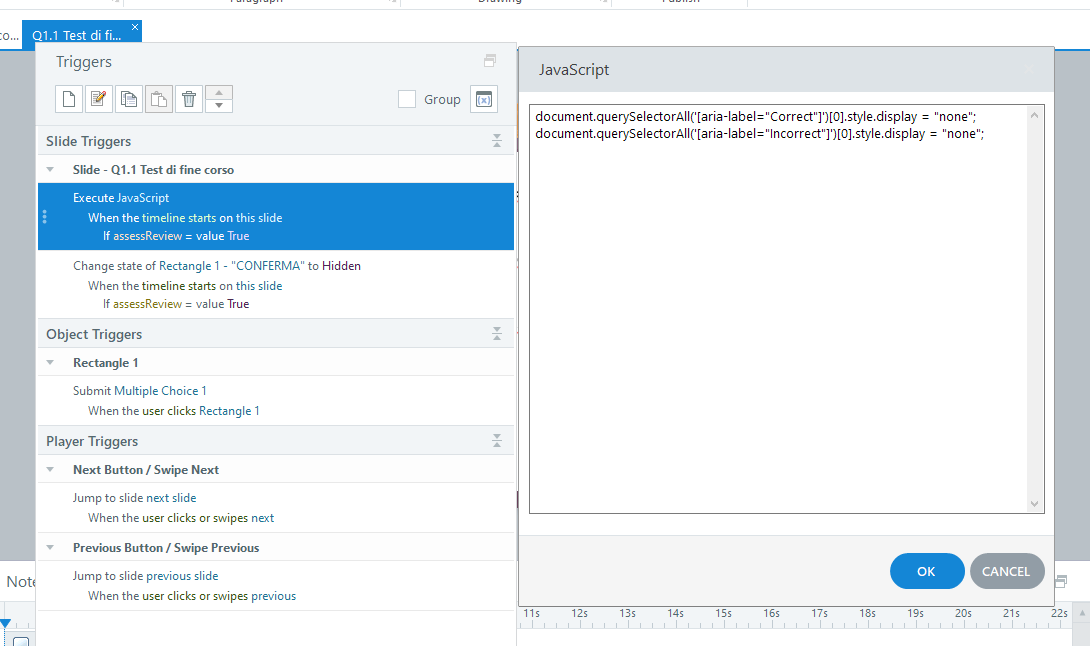This screenshot has height=646, width=1090.
Task: Collapse the Next Button / Swipe Next group
Action: click(x=50, y=470)
